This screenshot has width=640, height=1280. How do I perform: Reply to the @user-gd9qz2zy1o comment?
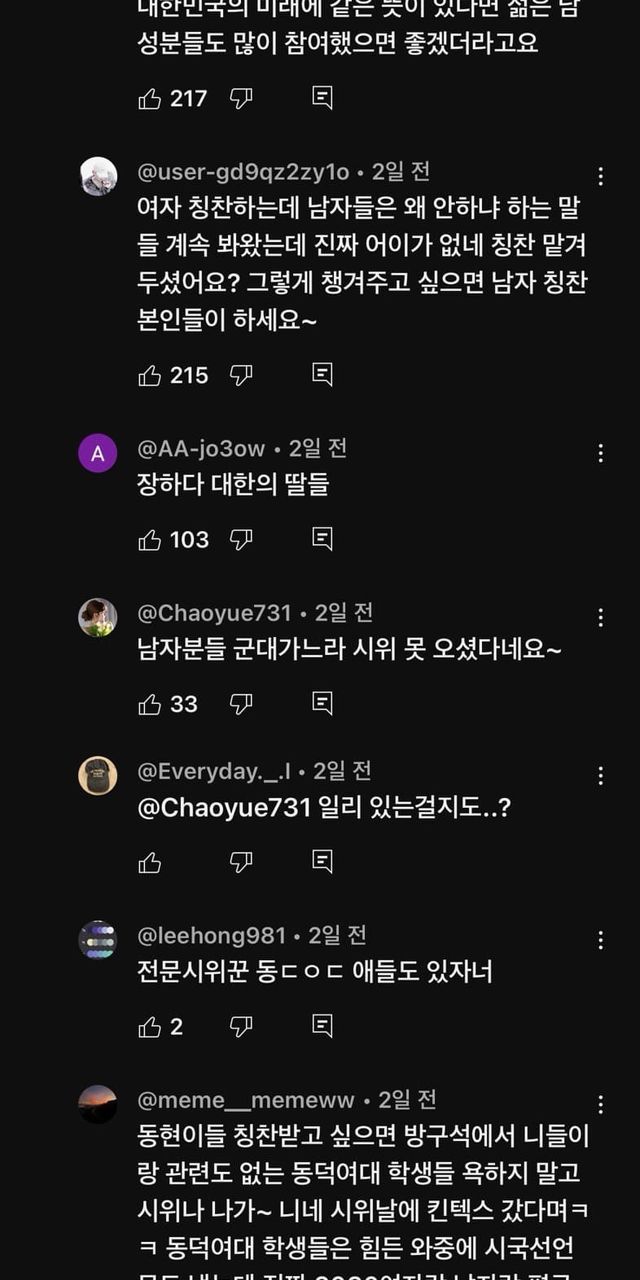(322, 375)
